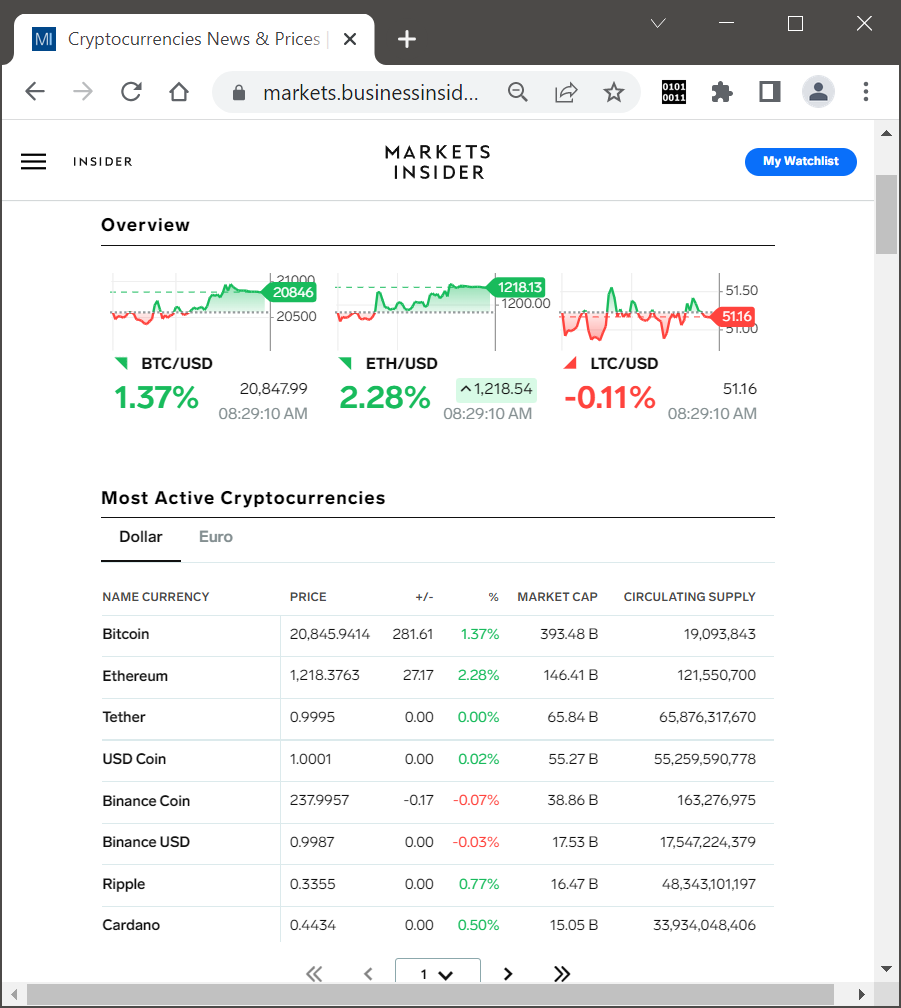
Task: Bookmark this page with the star
Action: (614, 92)
